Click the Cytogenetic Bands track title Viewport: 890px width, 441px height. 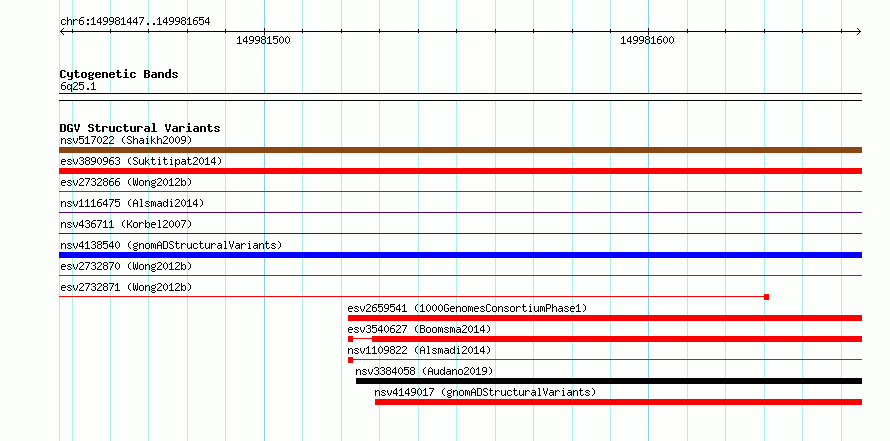point(119,74)
